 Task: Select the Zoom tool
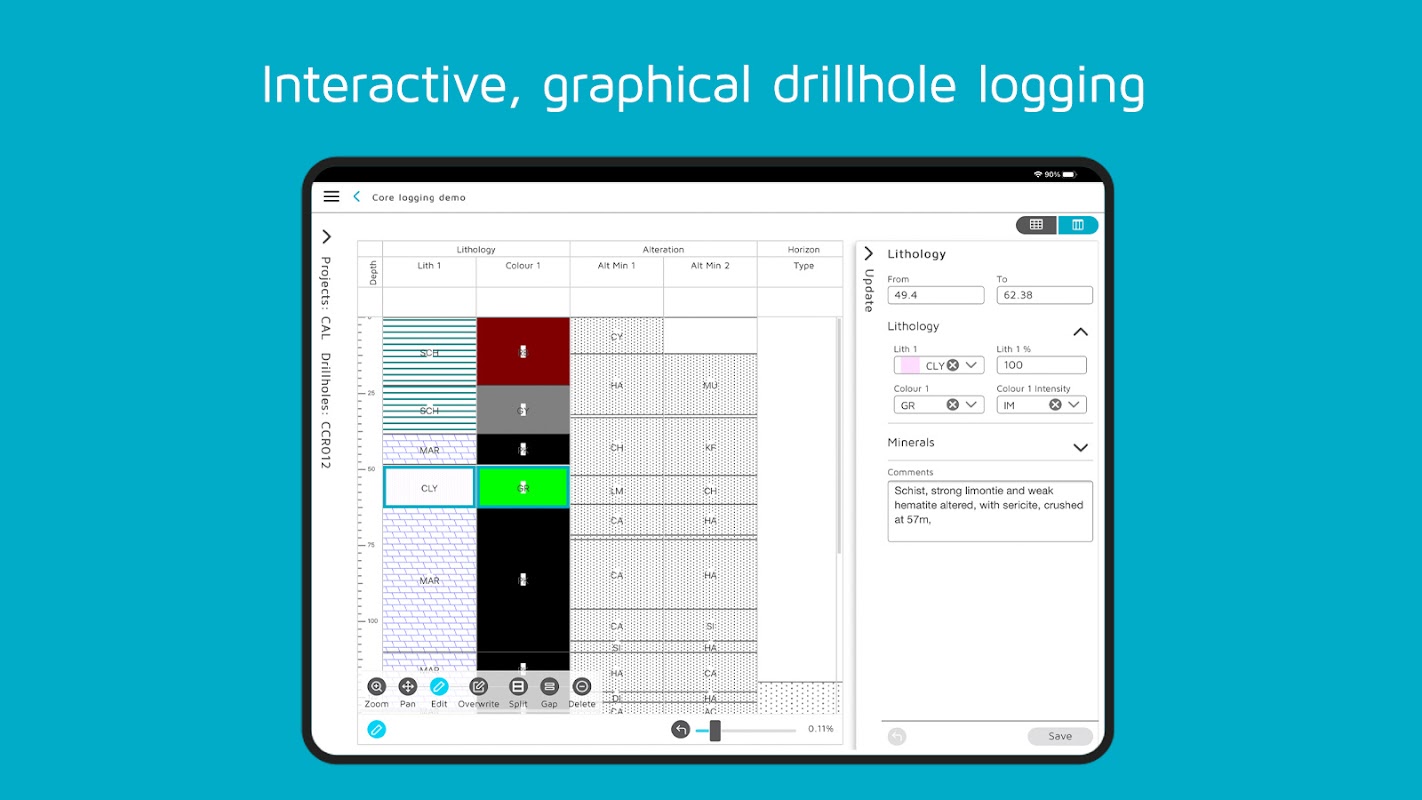point(376,687)
